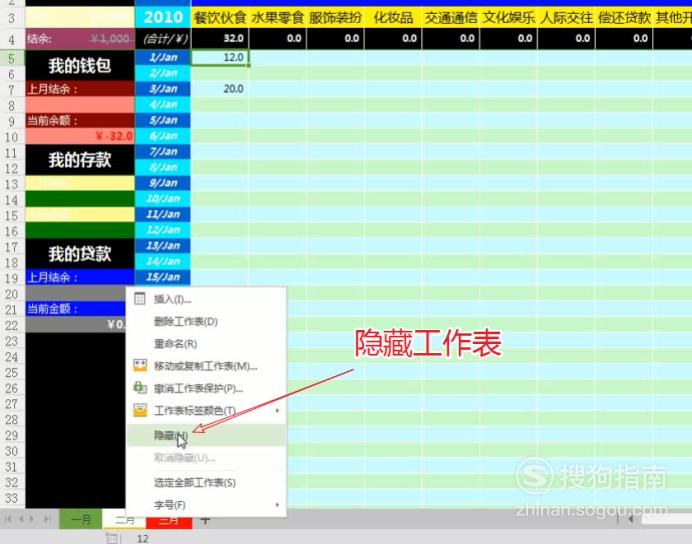Select the 13/Jan date cell
692x544 pixels.
click(163, 245)
